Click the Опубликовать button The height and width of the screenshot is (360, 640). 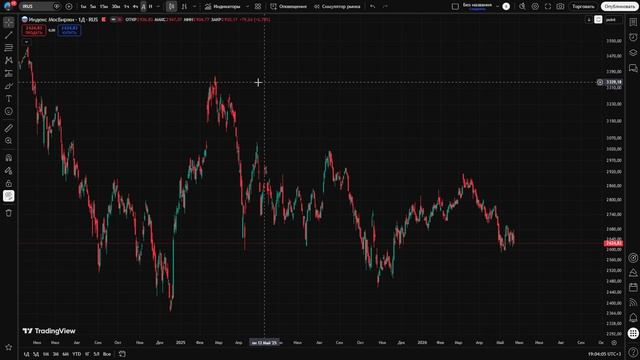(x=620, y=7)
